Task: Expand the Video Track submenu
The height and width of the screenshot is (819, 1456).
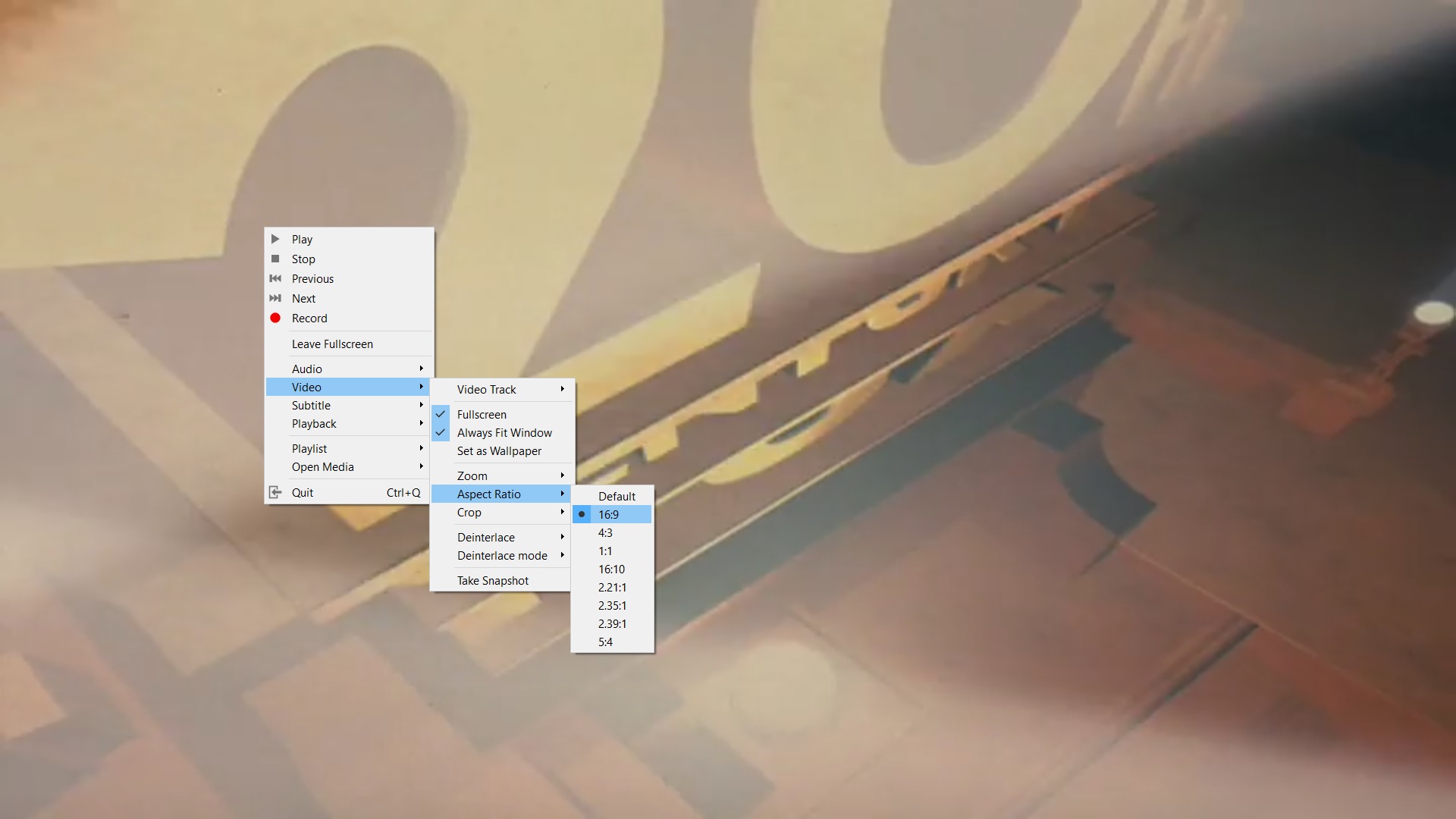Action: click(500, 389)
